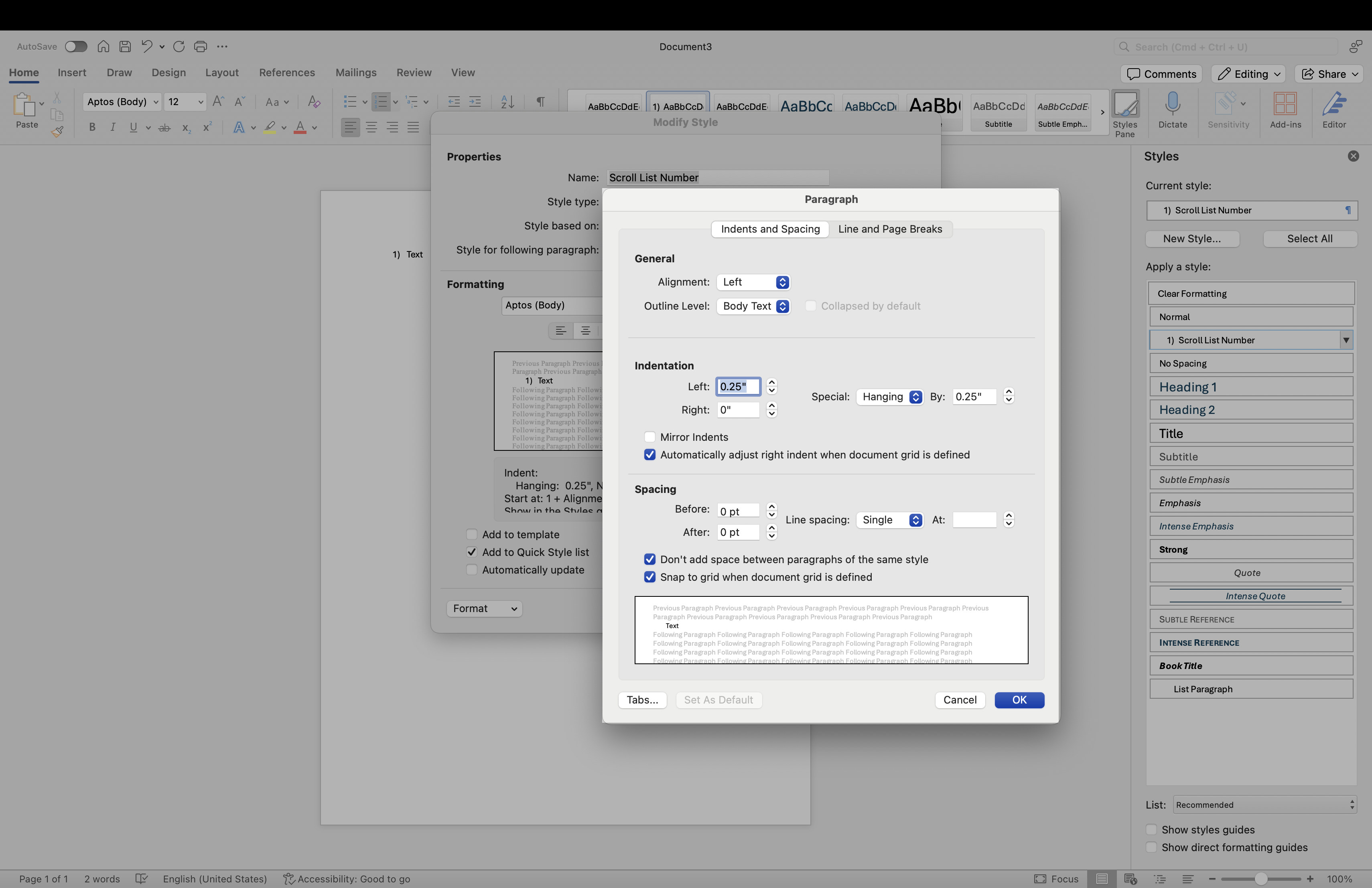The height and width of the screenshot is (888, 1372).
Task: Open the Line spacing dropdown
Action: pos(889,520)
